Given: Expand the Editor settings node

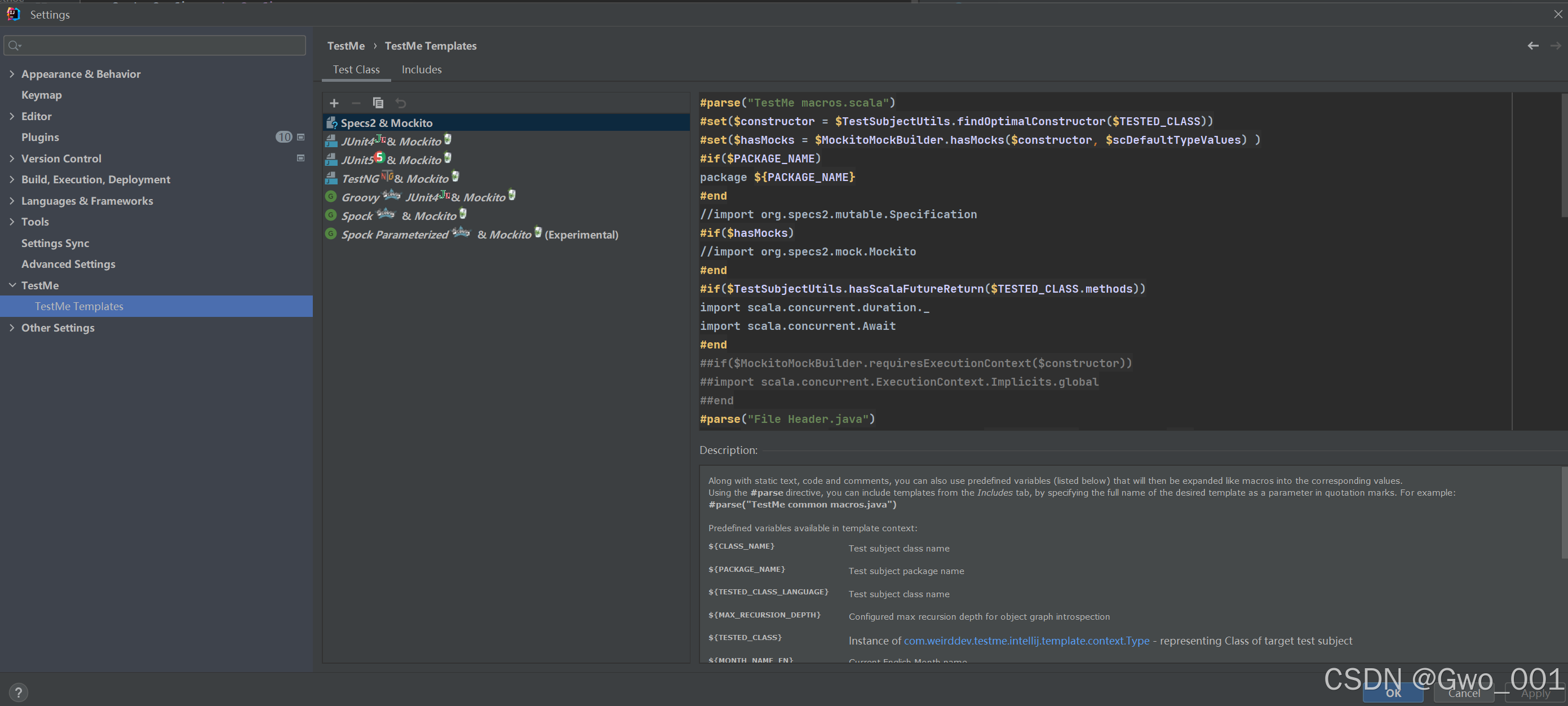Looking at the screenshot, I should (x=12, y=116).
